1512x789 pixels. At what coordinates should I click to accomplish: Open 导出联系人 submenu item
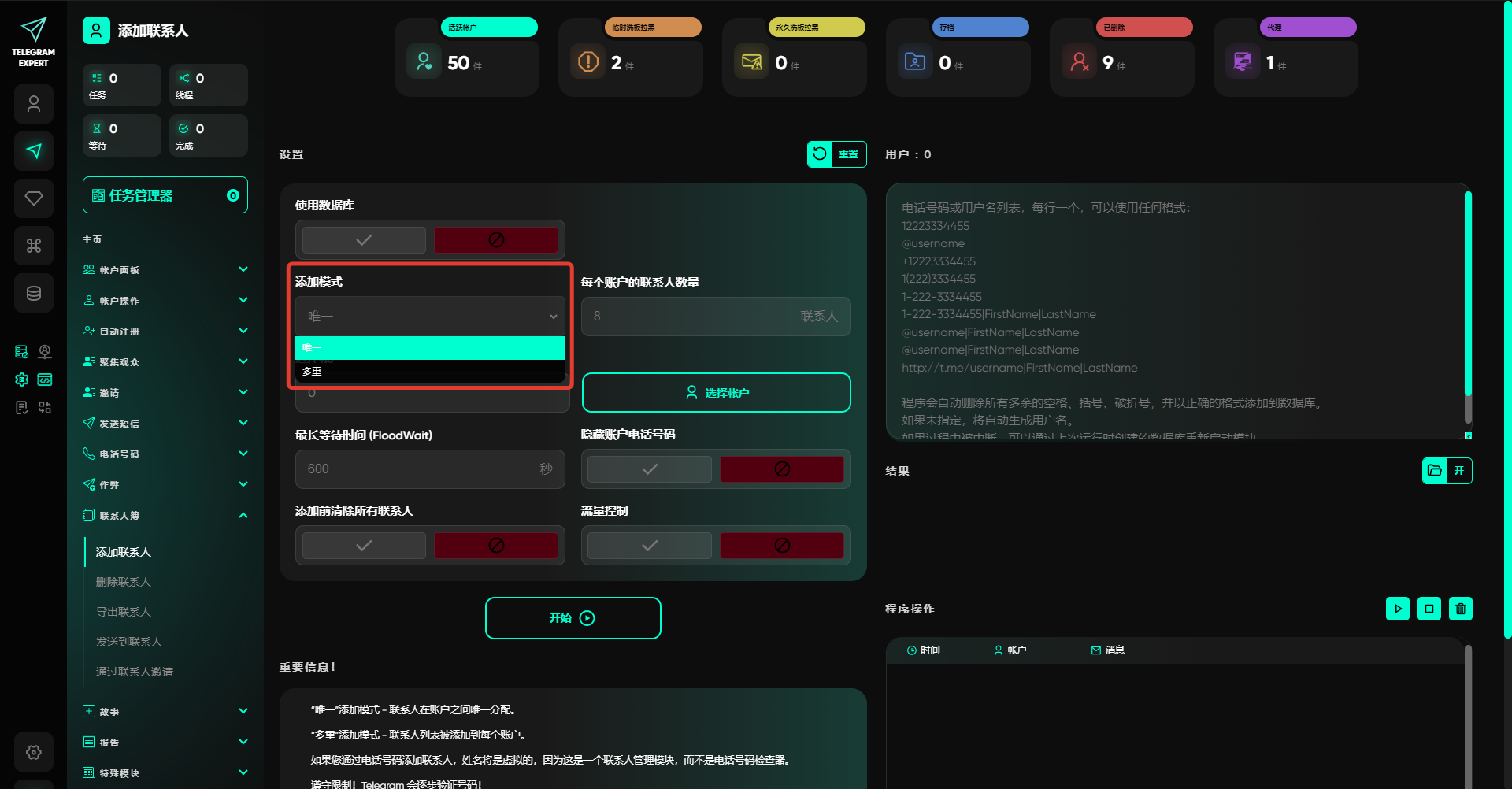coord(124,612)
